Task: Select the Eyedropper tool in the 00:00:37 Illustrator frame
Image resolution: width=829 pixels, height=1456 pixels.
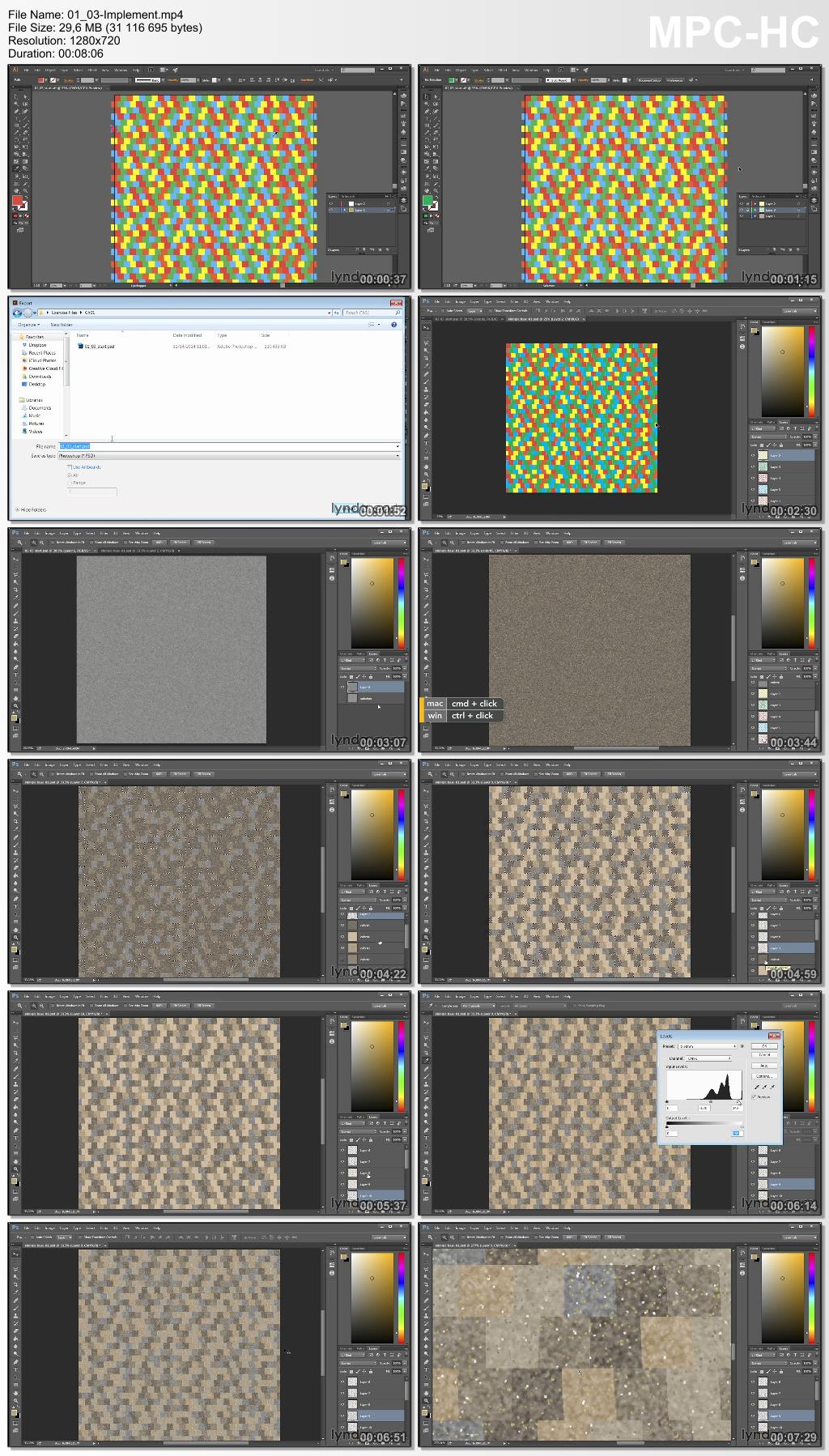Action: 16,168
